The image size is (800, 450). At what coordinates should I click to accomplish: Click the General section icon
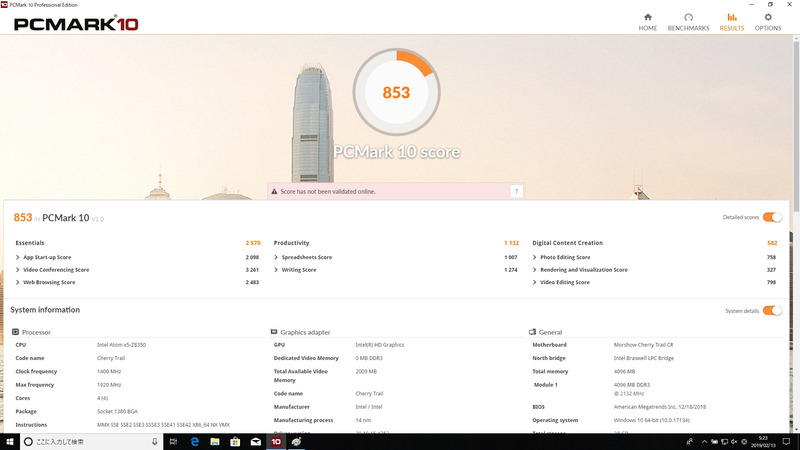click(532, 332)
